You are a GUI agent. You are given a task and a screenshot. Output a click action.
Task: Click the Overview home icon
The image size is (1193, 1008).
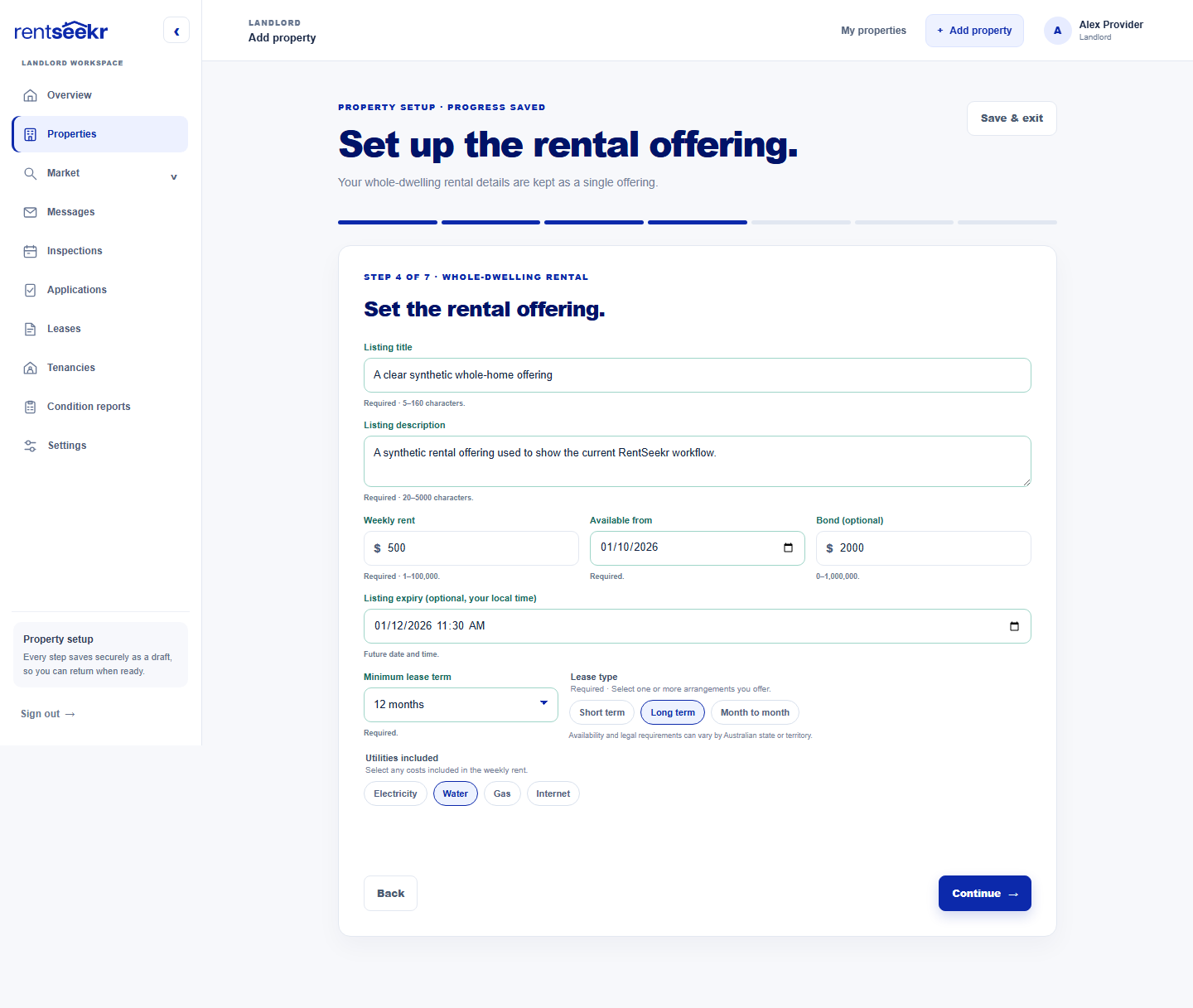click(x=31, y=95)
